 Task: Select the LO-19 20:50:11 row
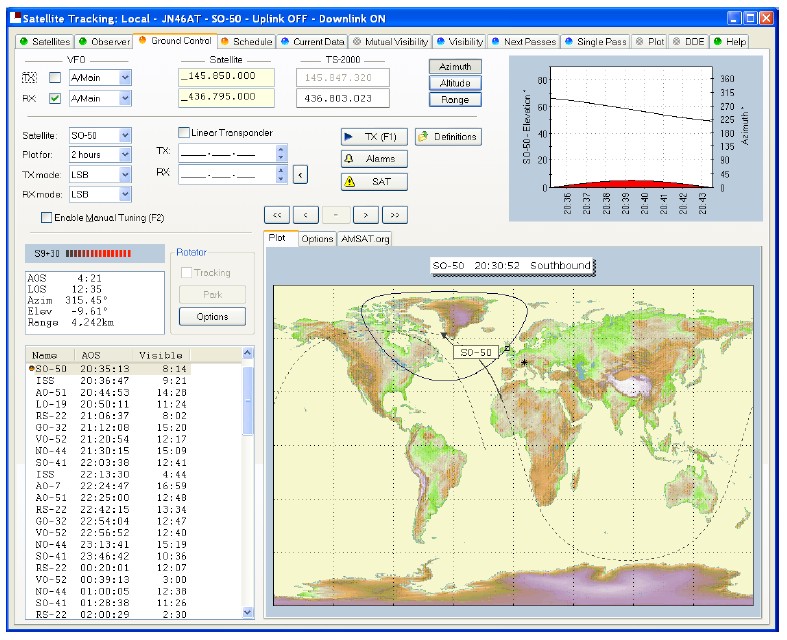click(x=110, y=404)
